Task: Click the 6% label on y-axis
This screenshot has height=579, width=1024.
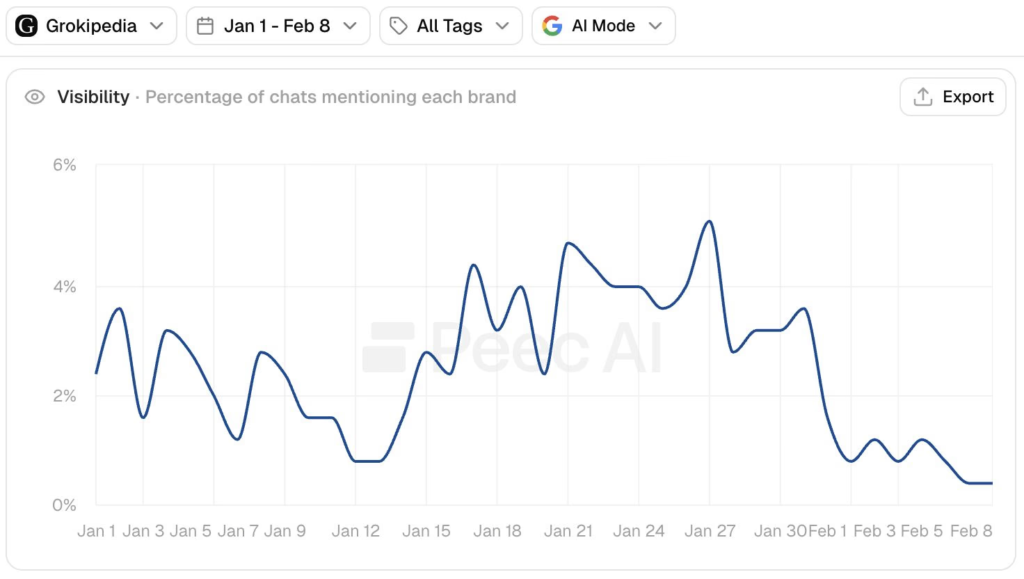Action: click(64, 165)
